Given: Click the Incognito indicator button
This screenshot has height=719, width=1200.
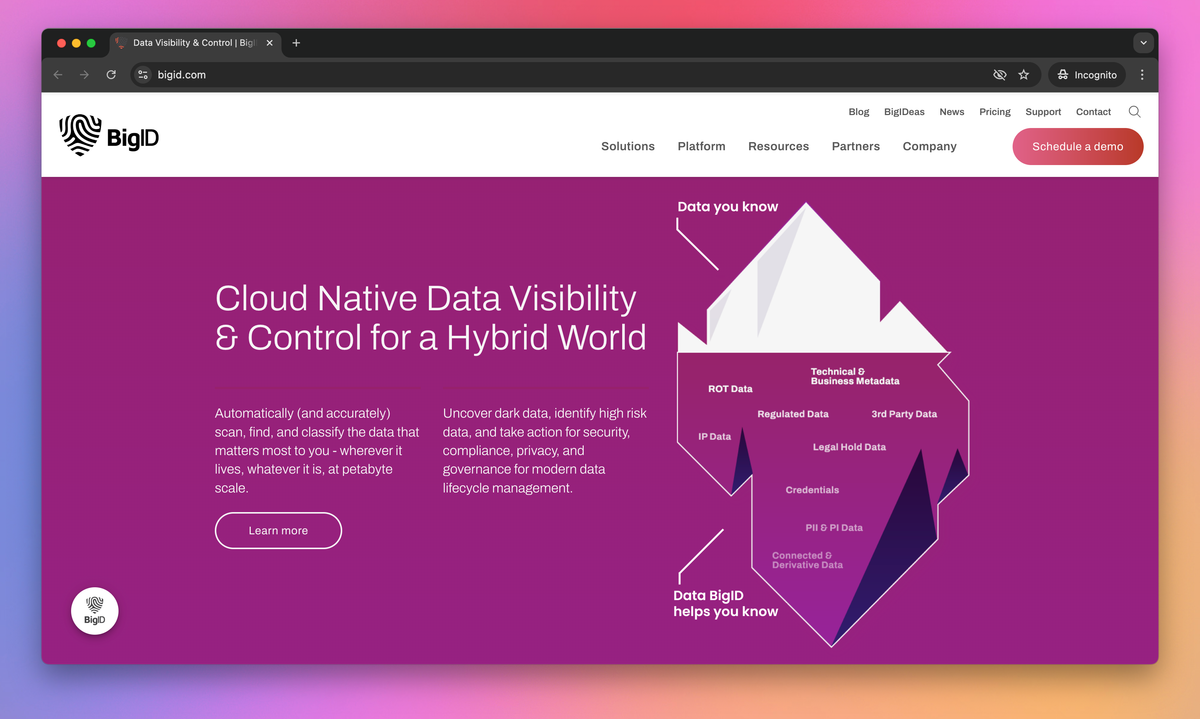Looking at the screenshot, I should [1086, 75].
